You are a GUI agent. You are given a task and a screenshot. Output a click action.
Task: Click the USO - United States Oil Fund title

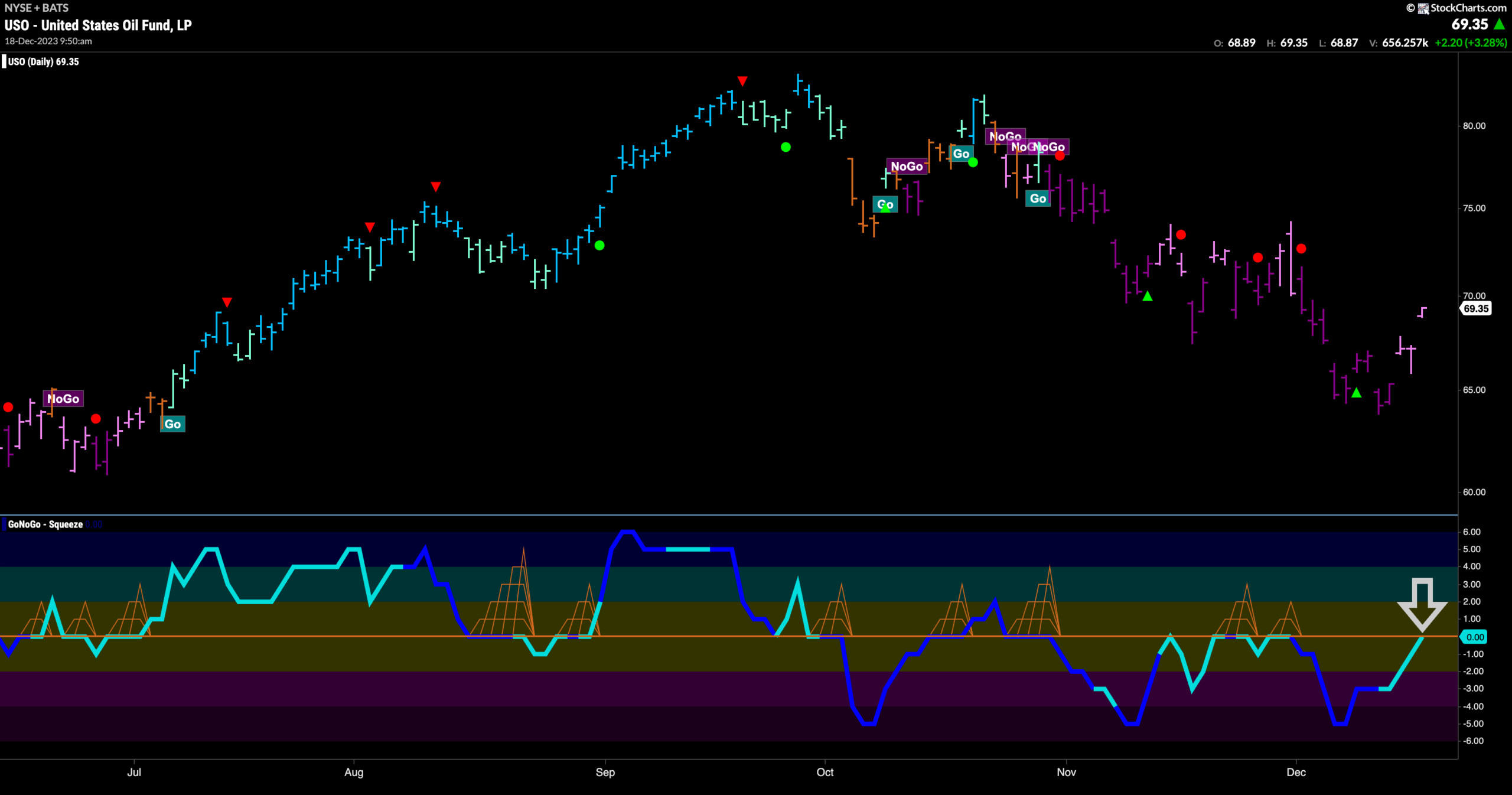(x=98, y=25)
